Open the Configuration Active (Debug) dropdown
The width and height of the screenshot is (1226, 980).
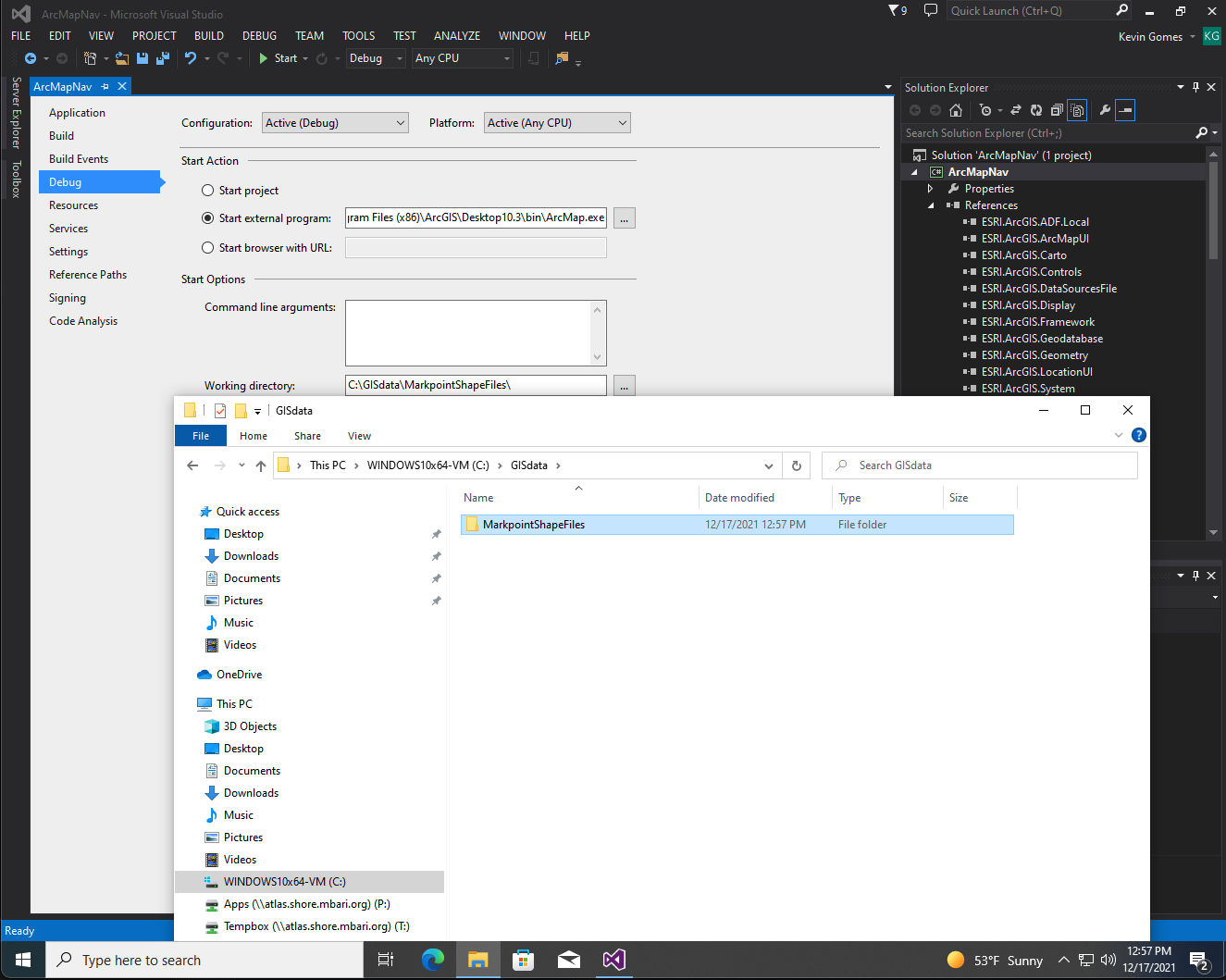coord(335,123)
